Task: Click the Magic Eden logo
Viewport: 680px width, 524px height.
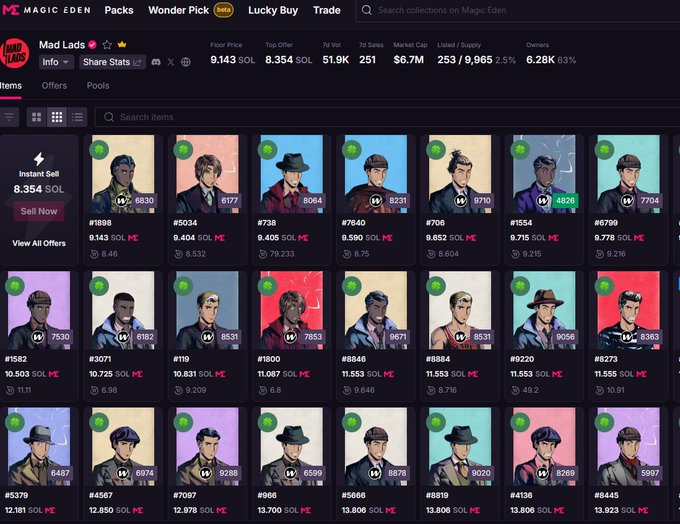Action: coord(47,10)
